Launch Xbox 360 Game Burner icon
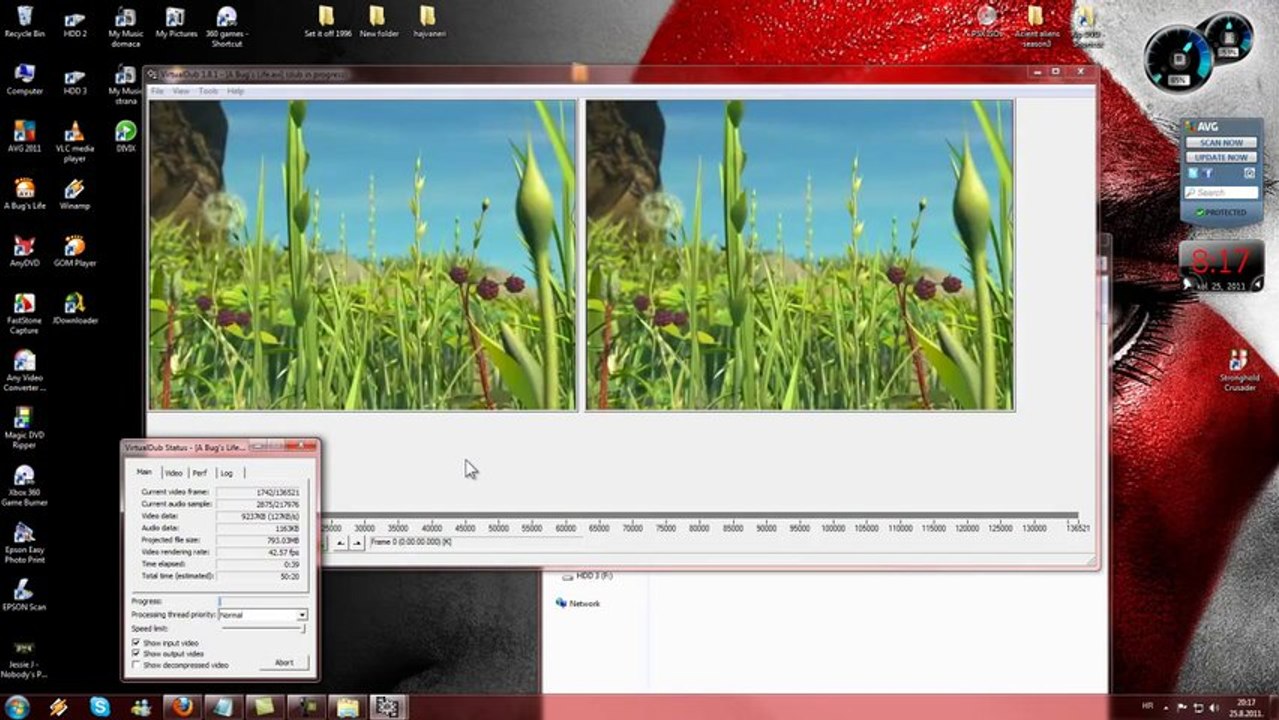Image resolution: width=1279 pixels, height=720 pixels. (25, 485)
